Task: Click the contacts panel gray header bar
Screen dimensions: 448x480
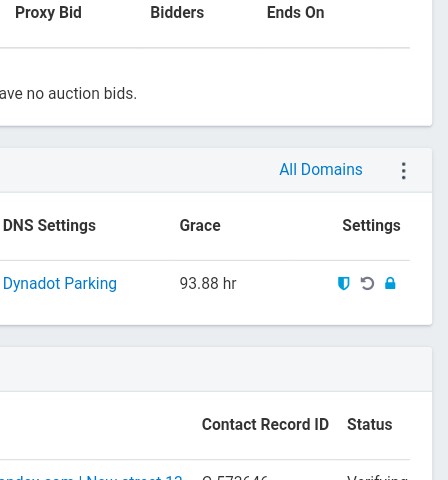Action: coord(216,369)
